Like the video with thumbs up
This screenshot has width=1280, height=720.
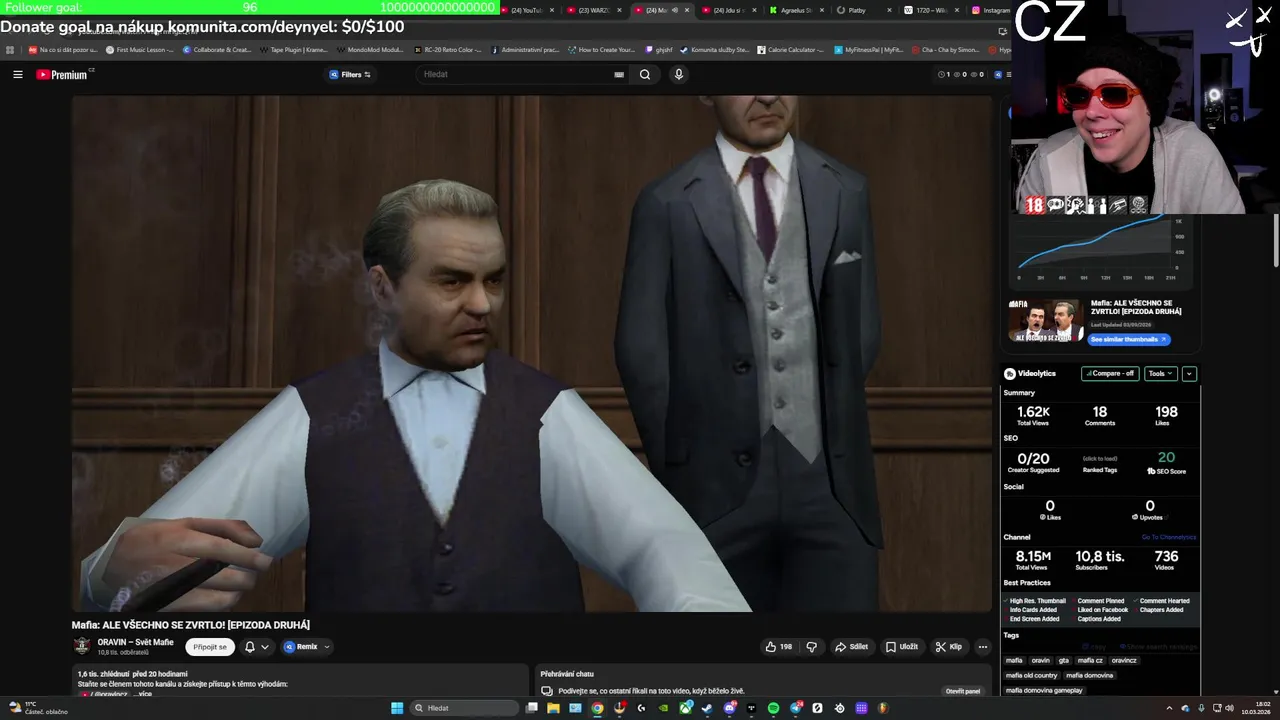778,647
